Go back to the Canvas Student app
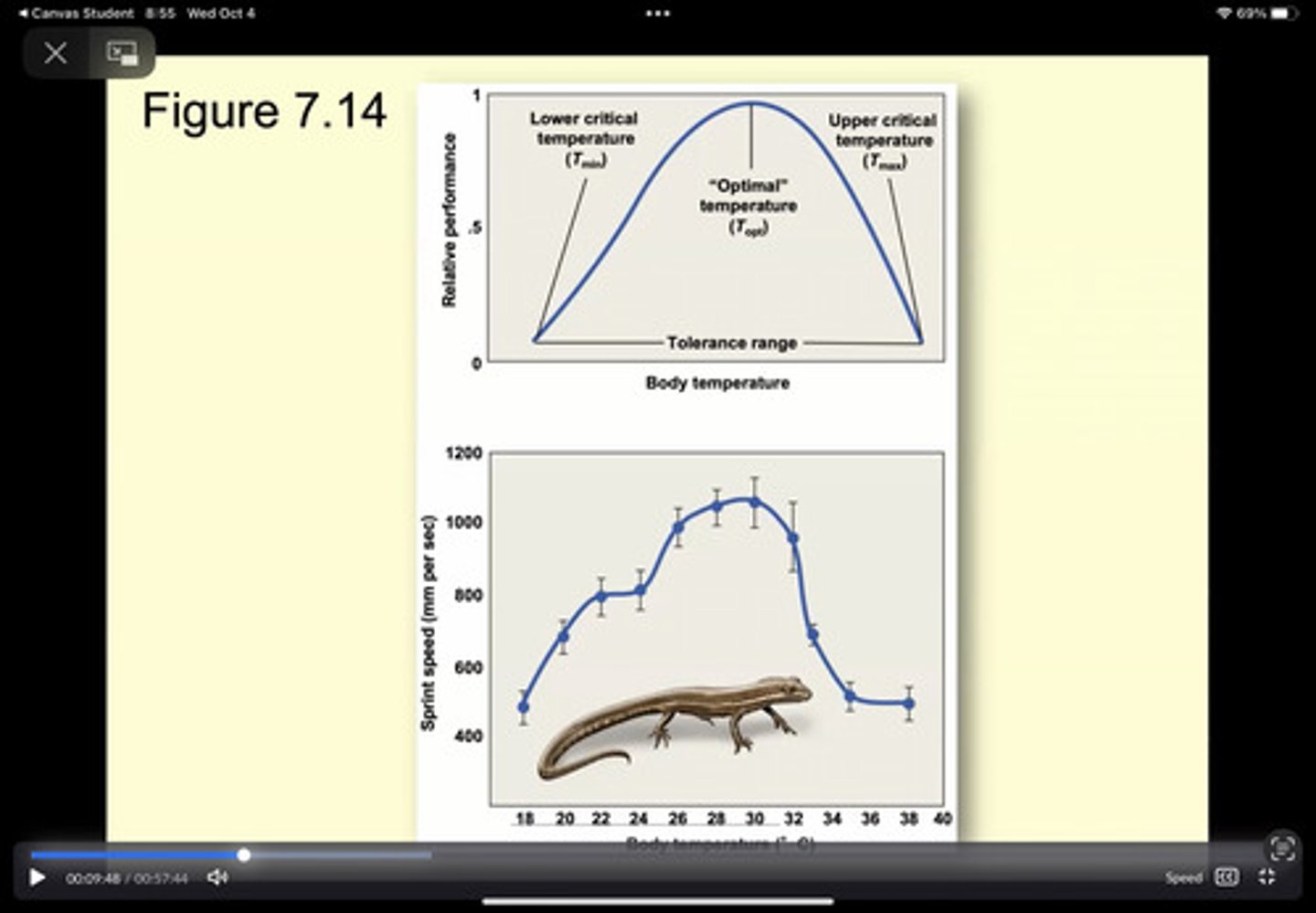The height and width of the screenshot is (913, 1316). 76,14
